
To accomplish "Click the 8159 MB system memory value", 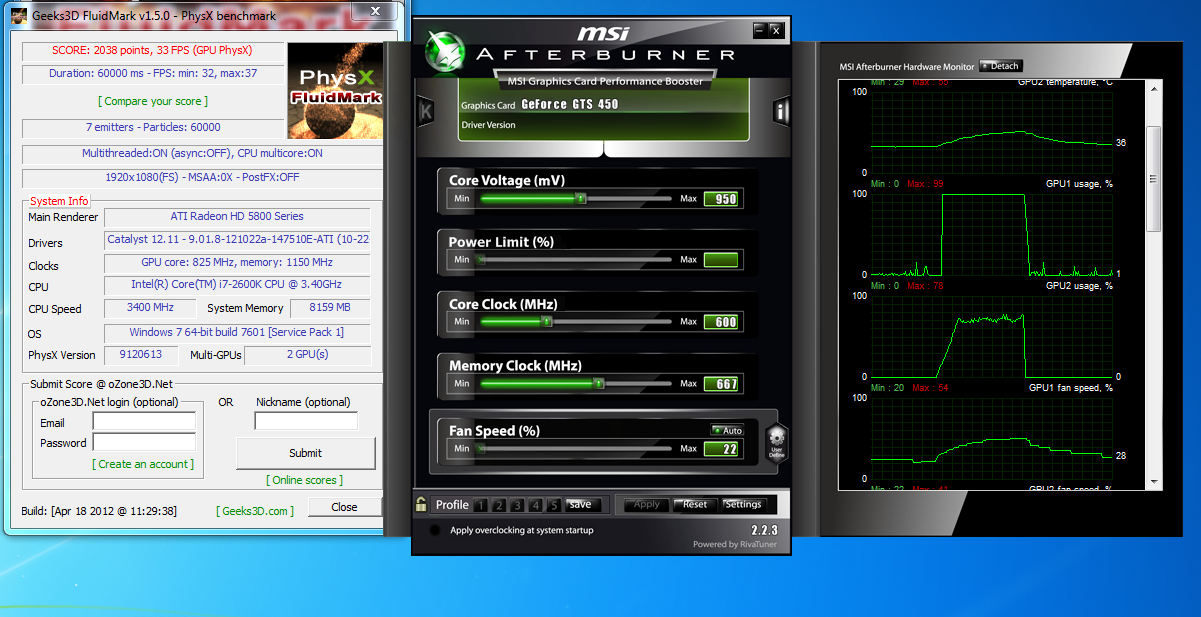I will click(x=329, y=308).
